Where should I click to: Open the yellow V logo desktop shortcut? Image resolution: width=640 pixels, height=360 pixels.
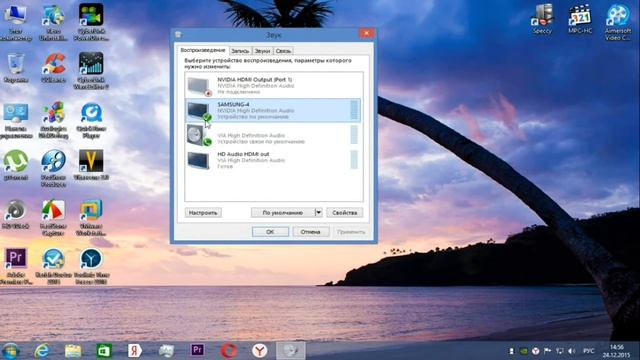tap(91, 165)
